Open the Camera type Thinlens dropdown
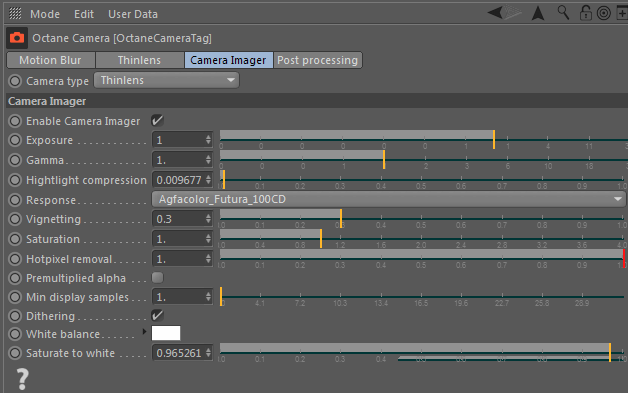 pyautogui.click(x=167, y=80)
